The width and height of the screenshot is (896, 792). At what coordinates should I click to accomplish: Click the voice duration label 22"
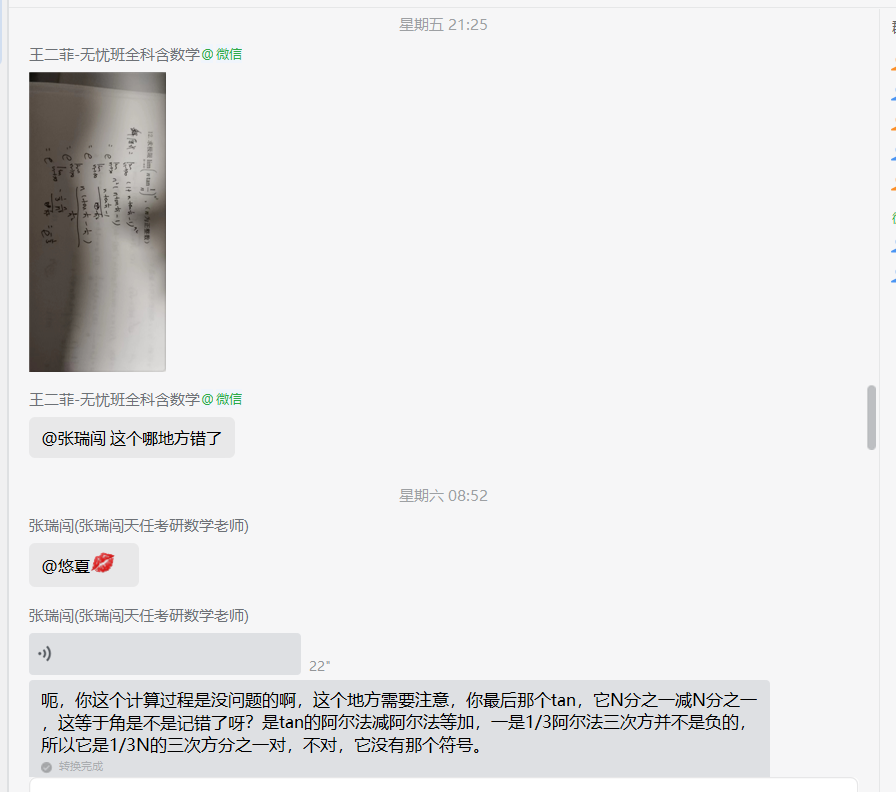coord(319,666)
